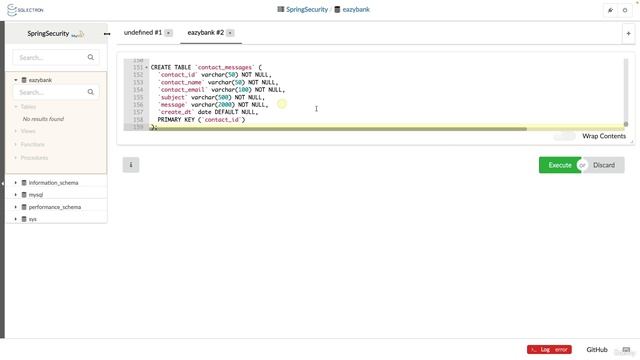Expand the Functions section

click(16, 144)
